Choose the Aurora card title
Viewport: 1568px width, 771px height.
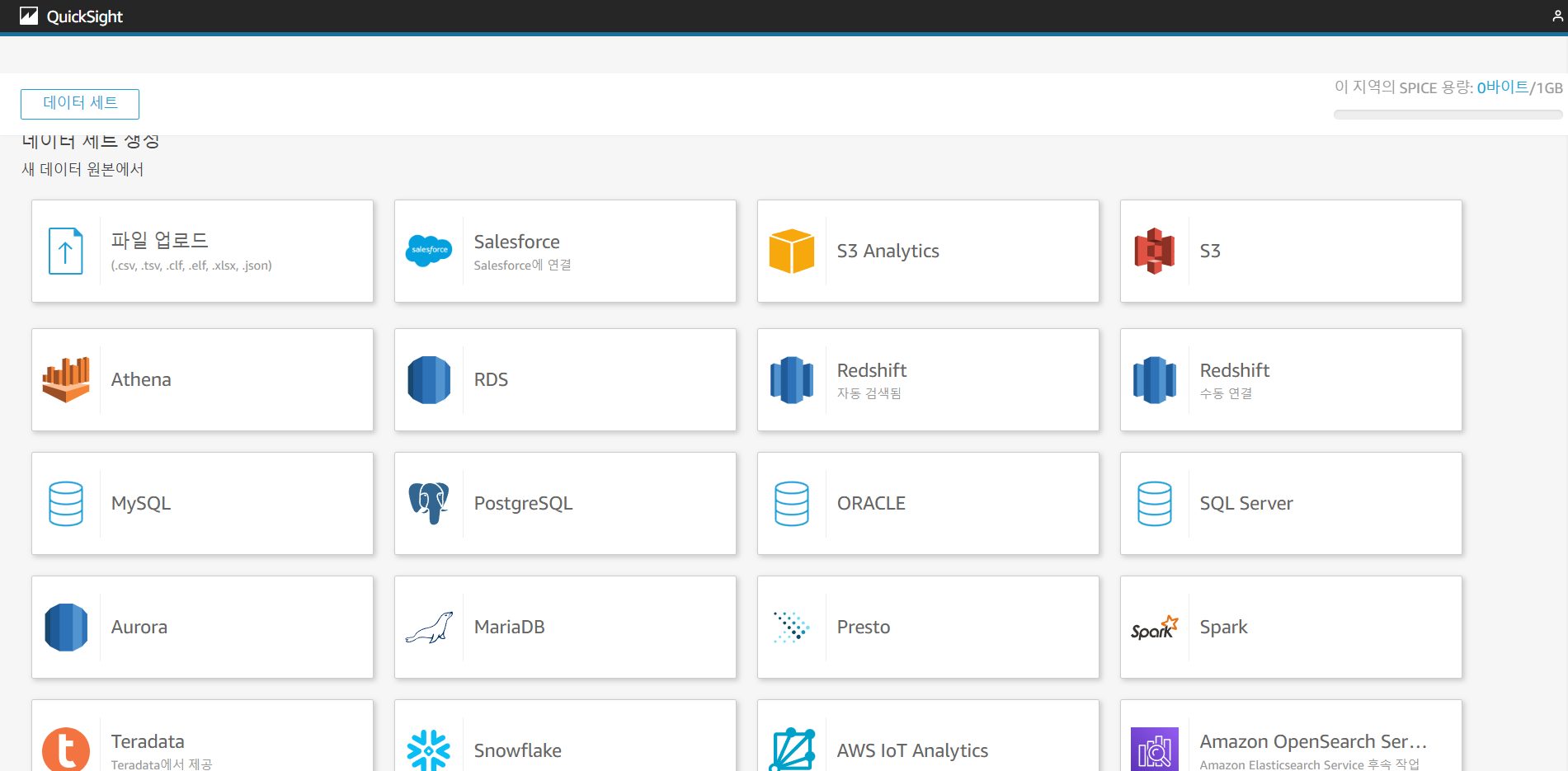pos(139,627)
